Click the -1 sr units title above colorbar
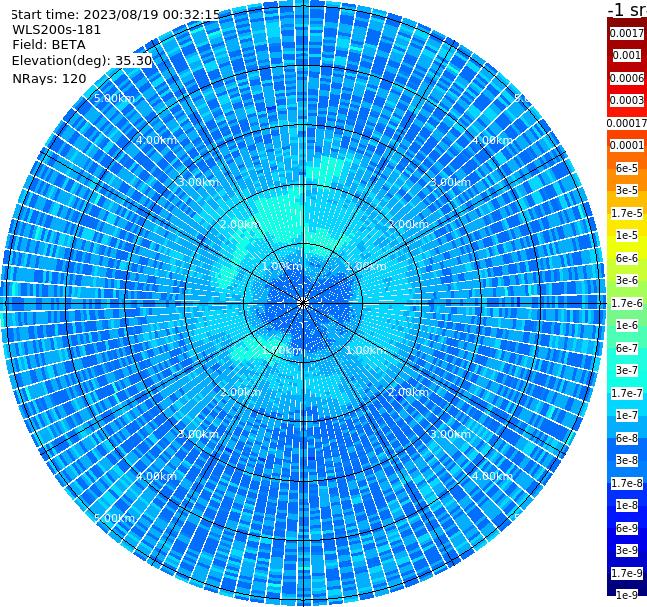647x607 pixels. [x=627, y=10]
